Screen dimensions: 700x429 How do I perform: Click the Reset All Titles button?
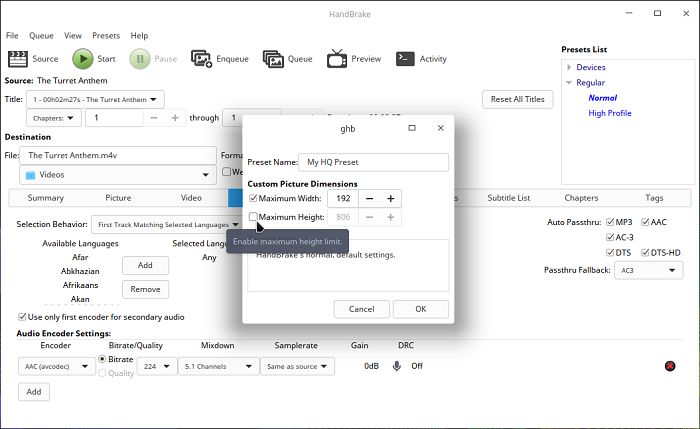pos(517,99)
